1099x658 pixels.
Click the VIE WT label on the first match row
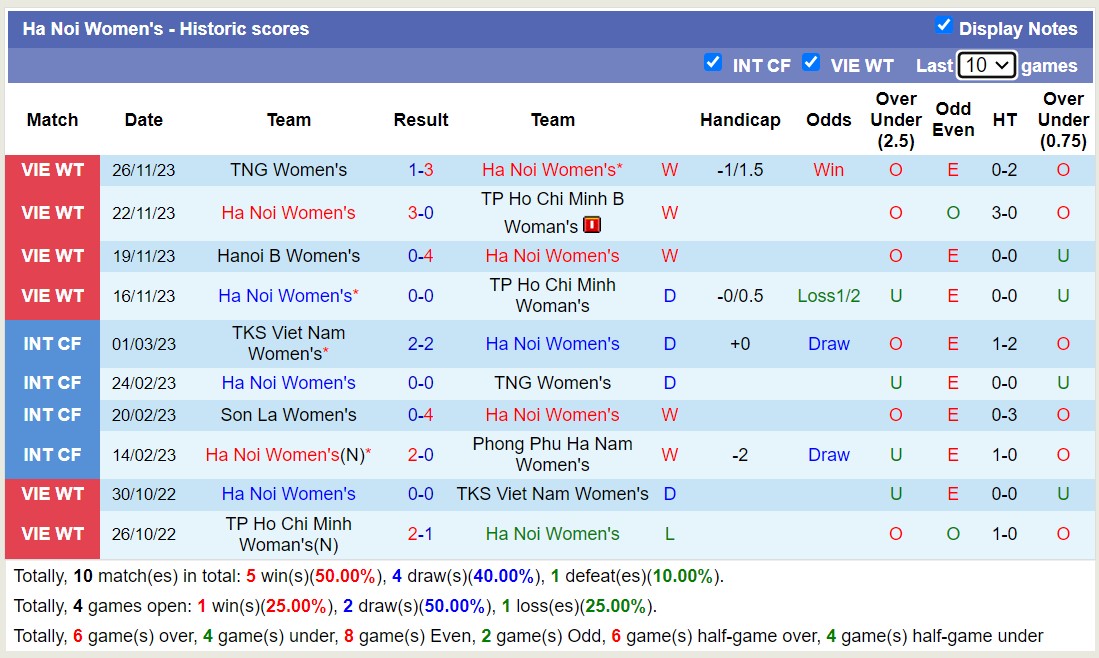pos(52,169)
